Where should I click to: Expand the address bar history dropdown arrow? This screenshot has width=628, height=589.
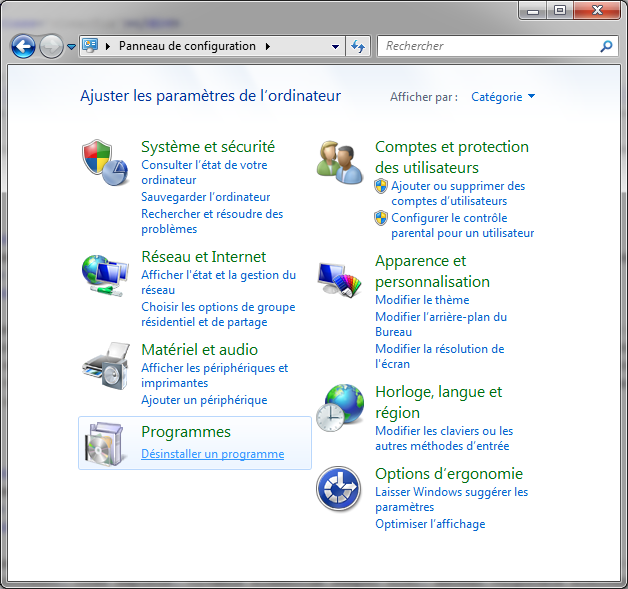(x=335, y=46)
